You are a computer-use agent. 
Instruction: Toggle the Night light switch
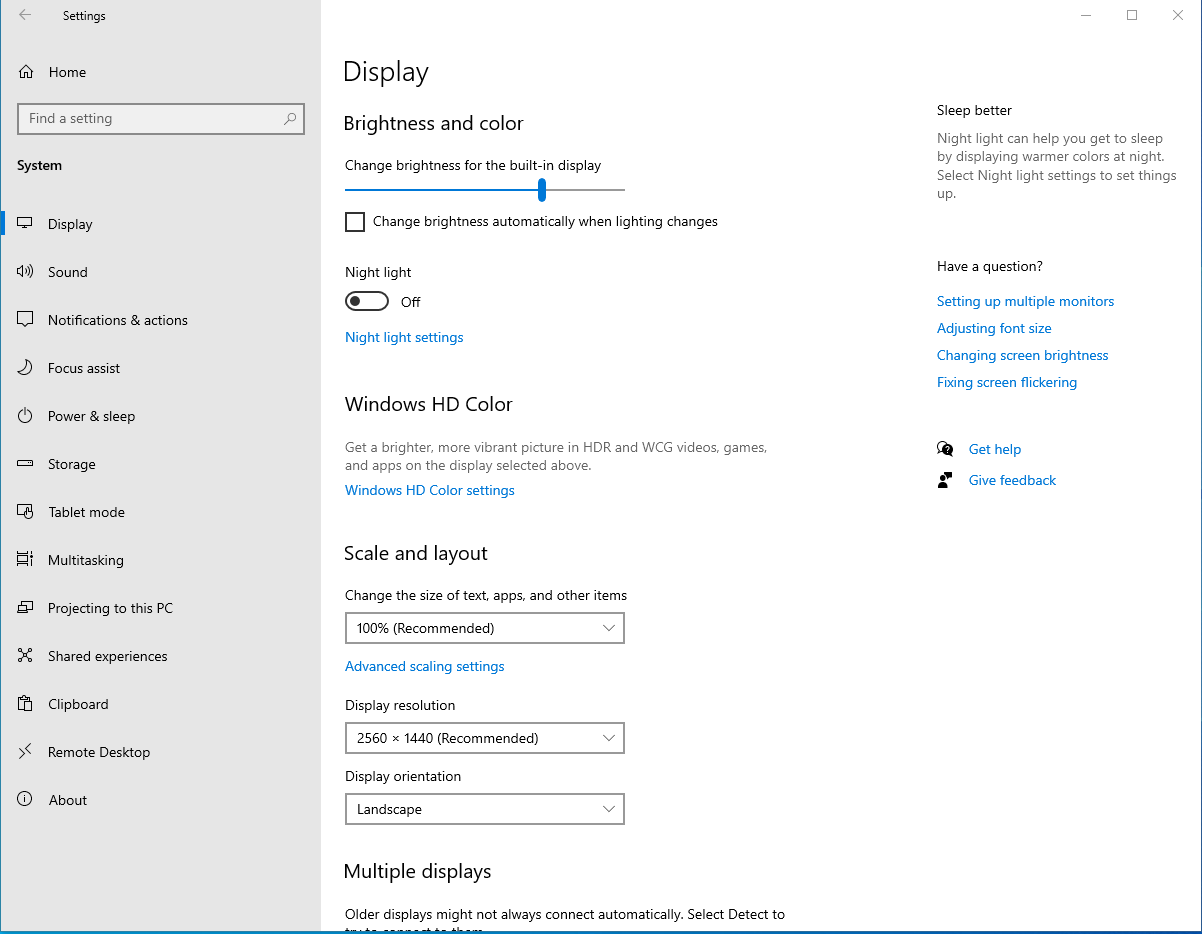(x=367, y=302)
